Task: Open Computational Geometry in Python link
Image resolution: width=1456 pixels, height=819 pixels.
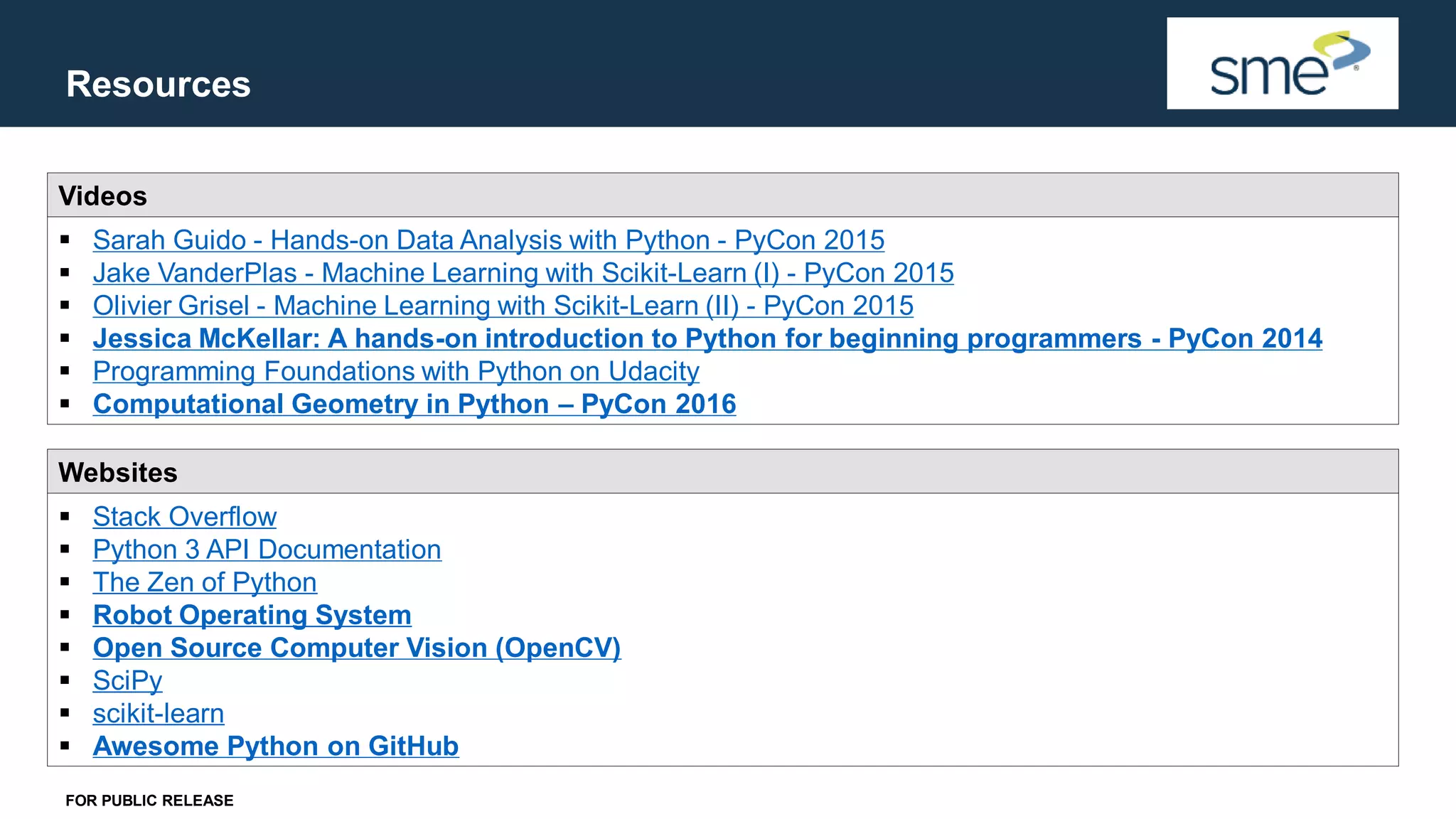Action: pyautogui.click(x=414, y=404)
